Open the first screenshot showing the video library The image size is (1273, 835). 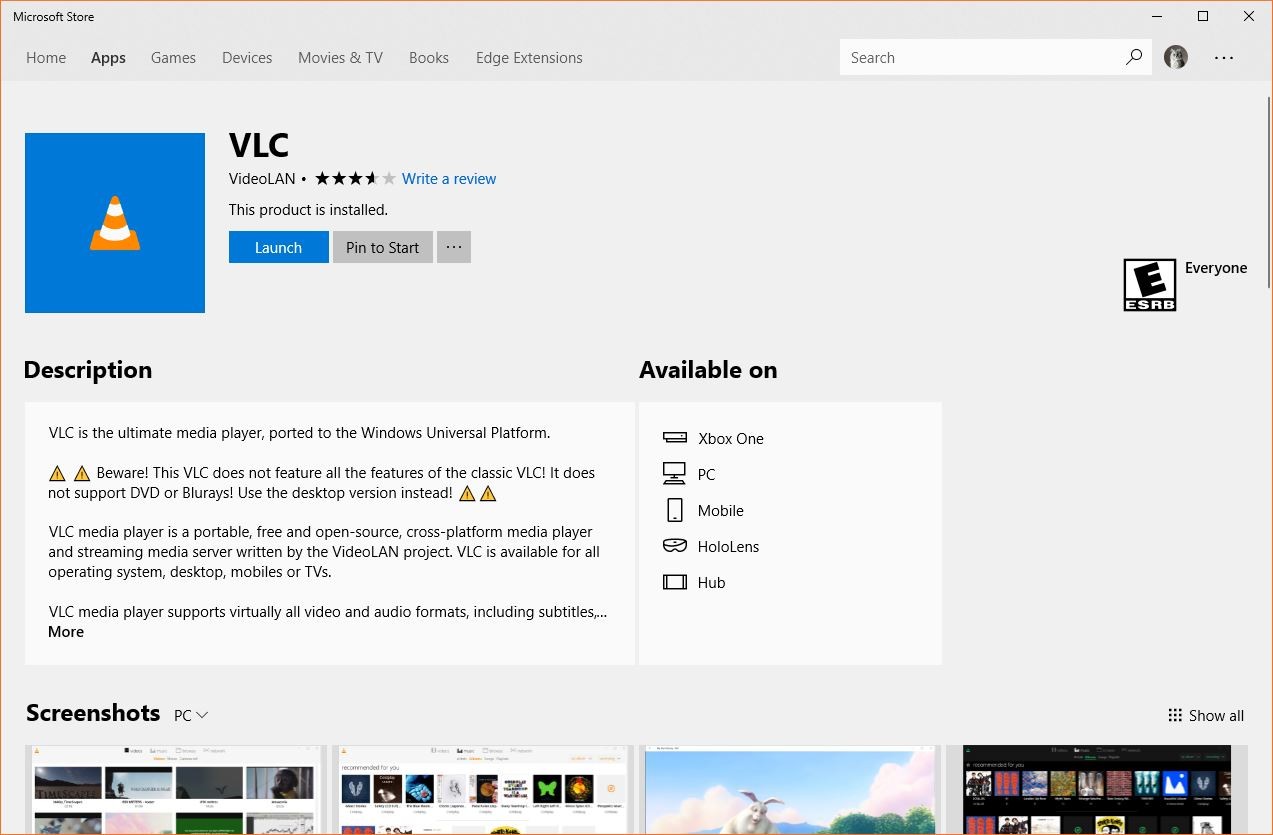[176, 790]
